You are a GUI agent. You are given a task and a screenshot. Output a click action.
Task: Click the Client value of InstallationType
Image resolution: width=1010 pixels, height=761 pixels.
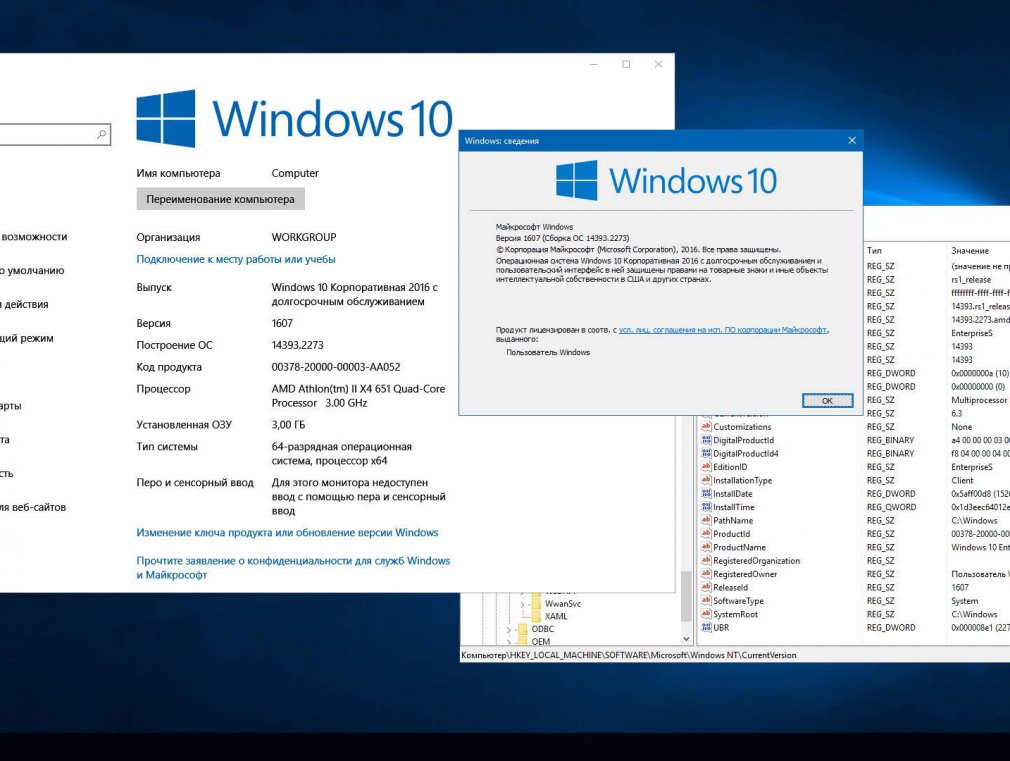[x=962, y=480]
